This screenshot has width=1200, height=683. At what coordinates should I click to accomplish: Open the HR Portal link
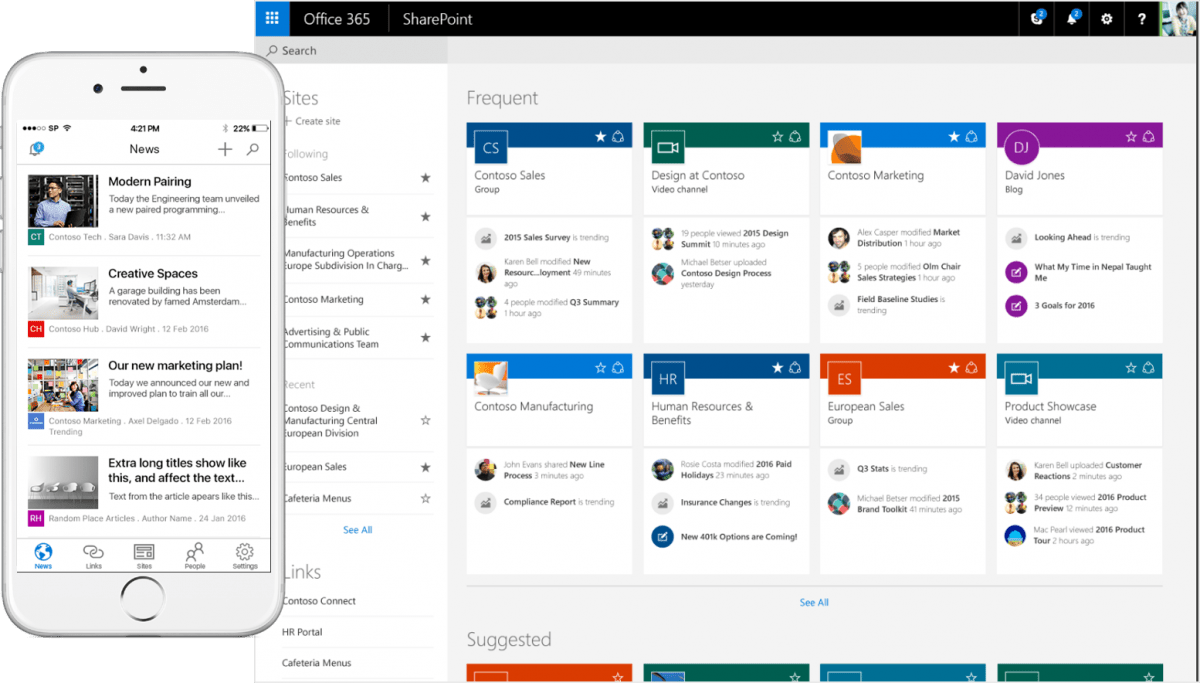pos(302,632)
